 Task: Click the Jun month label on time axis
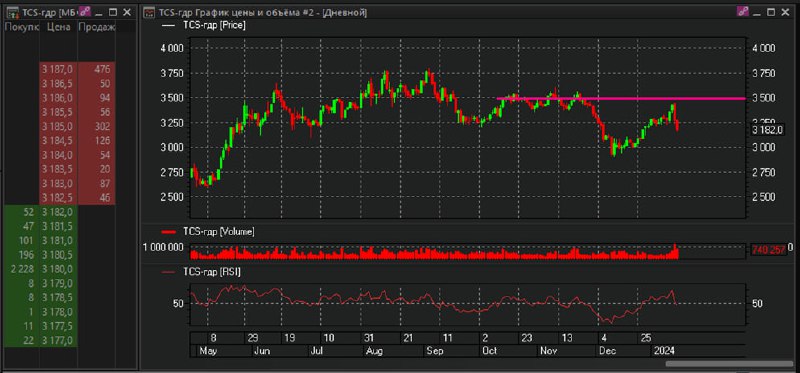click(x=263, y=351)
